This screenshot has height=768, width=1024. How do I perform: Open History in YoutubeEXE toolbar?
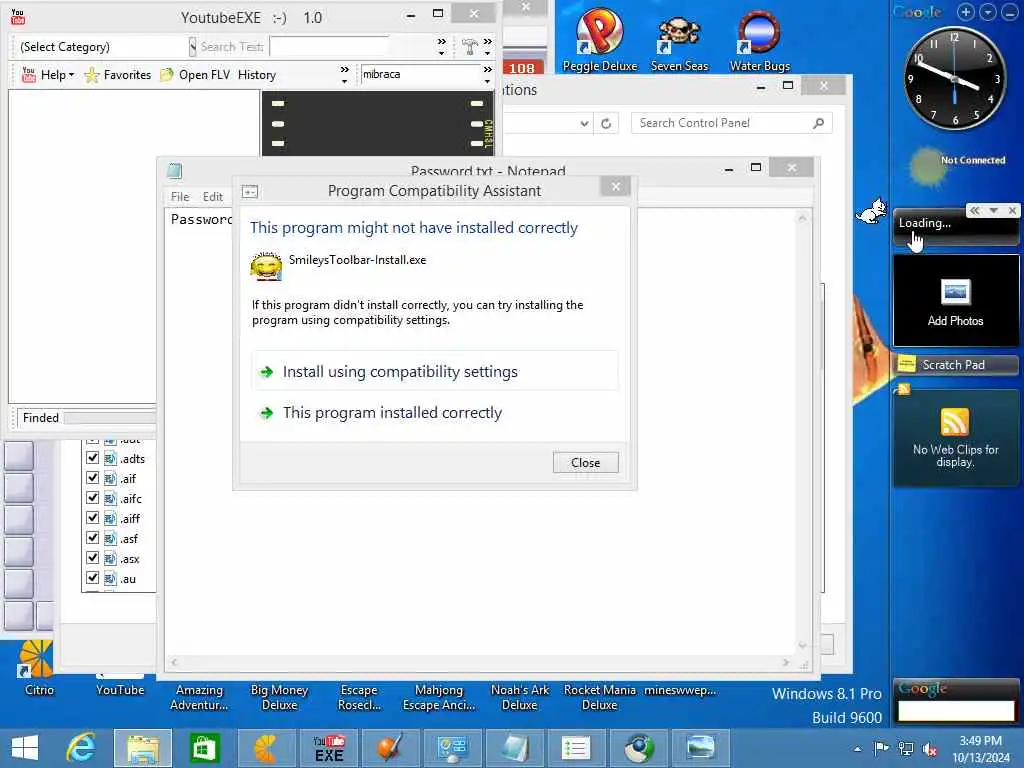[257, 75]
